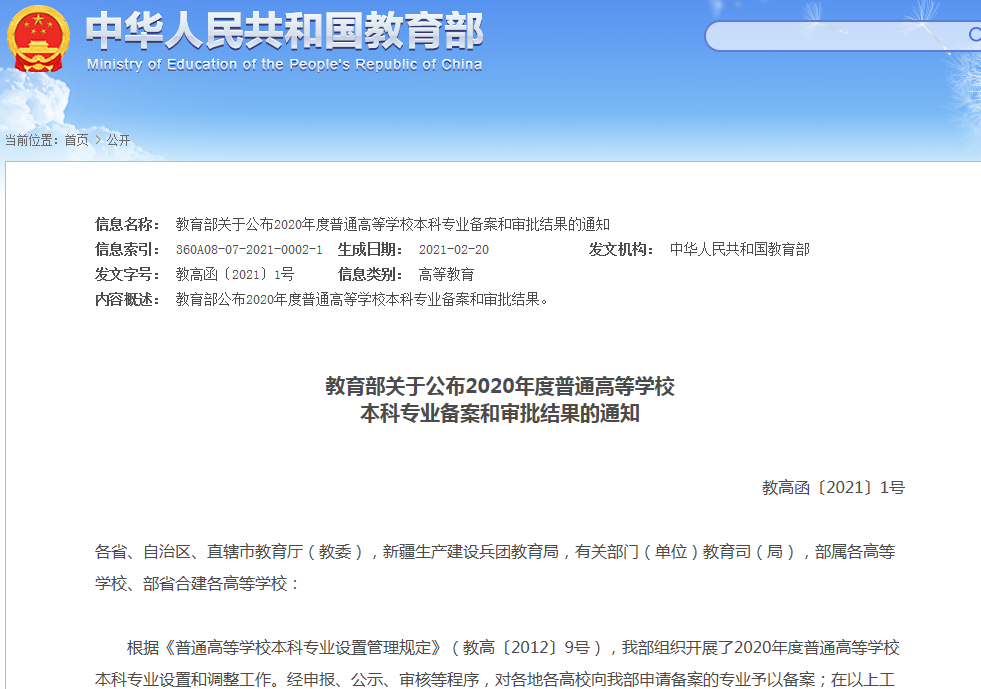Click the line 学校、部省合建各高等学校：
Image resolution: width=981 pixels, height=689 pixels.
click(x=198, y=583)
